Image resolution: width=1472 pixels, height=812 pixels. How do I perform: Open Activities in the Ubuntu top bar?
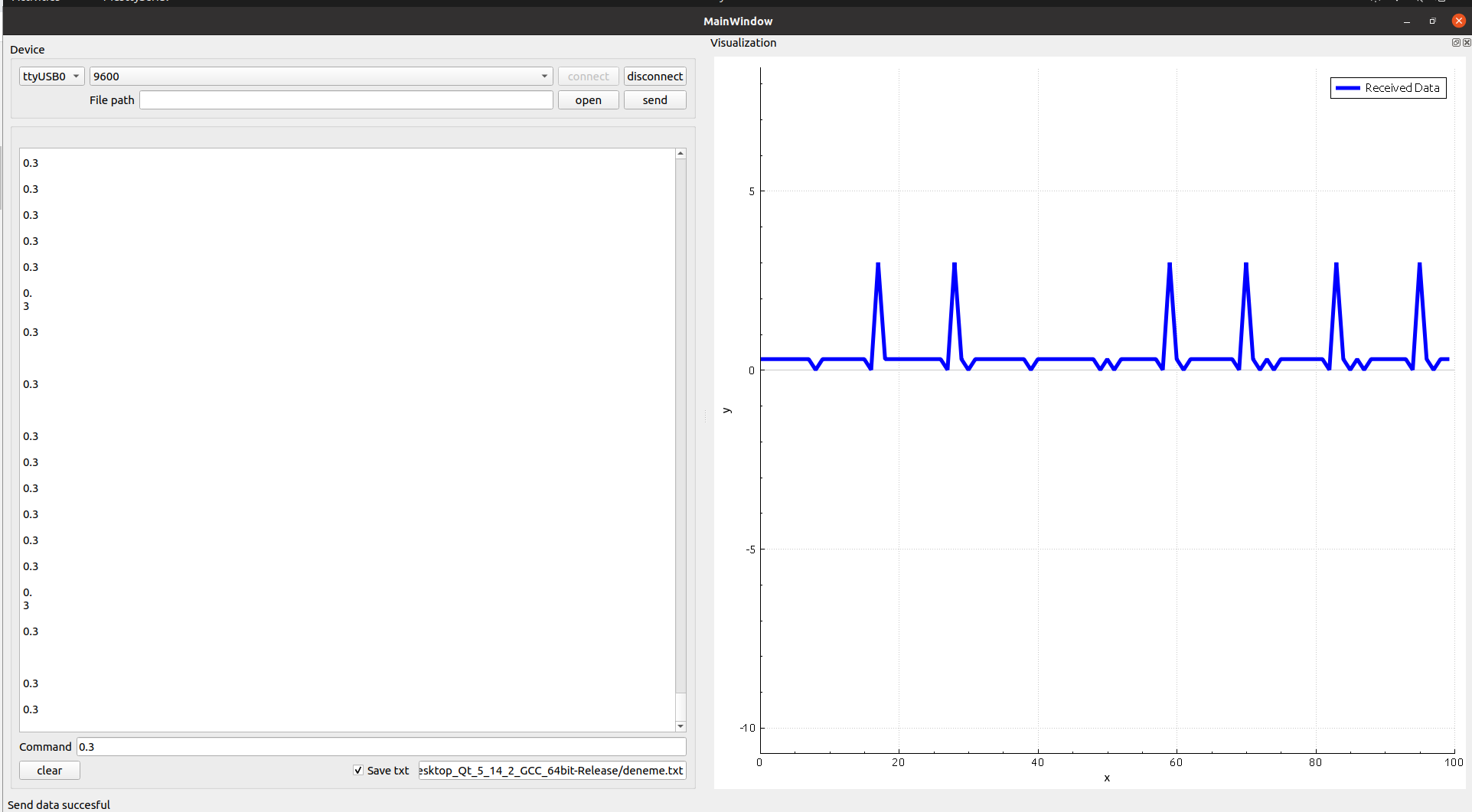36,2
